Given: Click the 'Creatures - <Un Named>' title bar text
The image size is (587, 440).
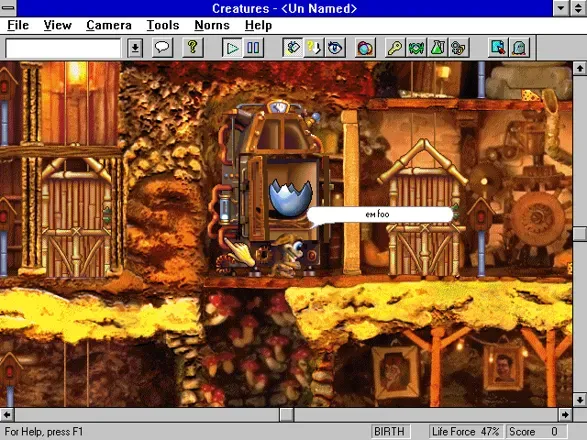Looking at the screenshot, I should point(285,8).
